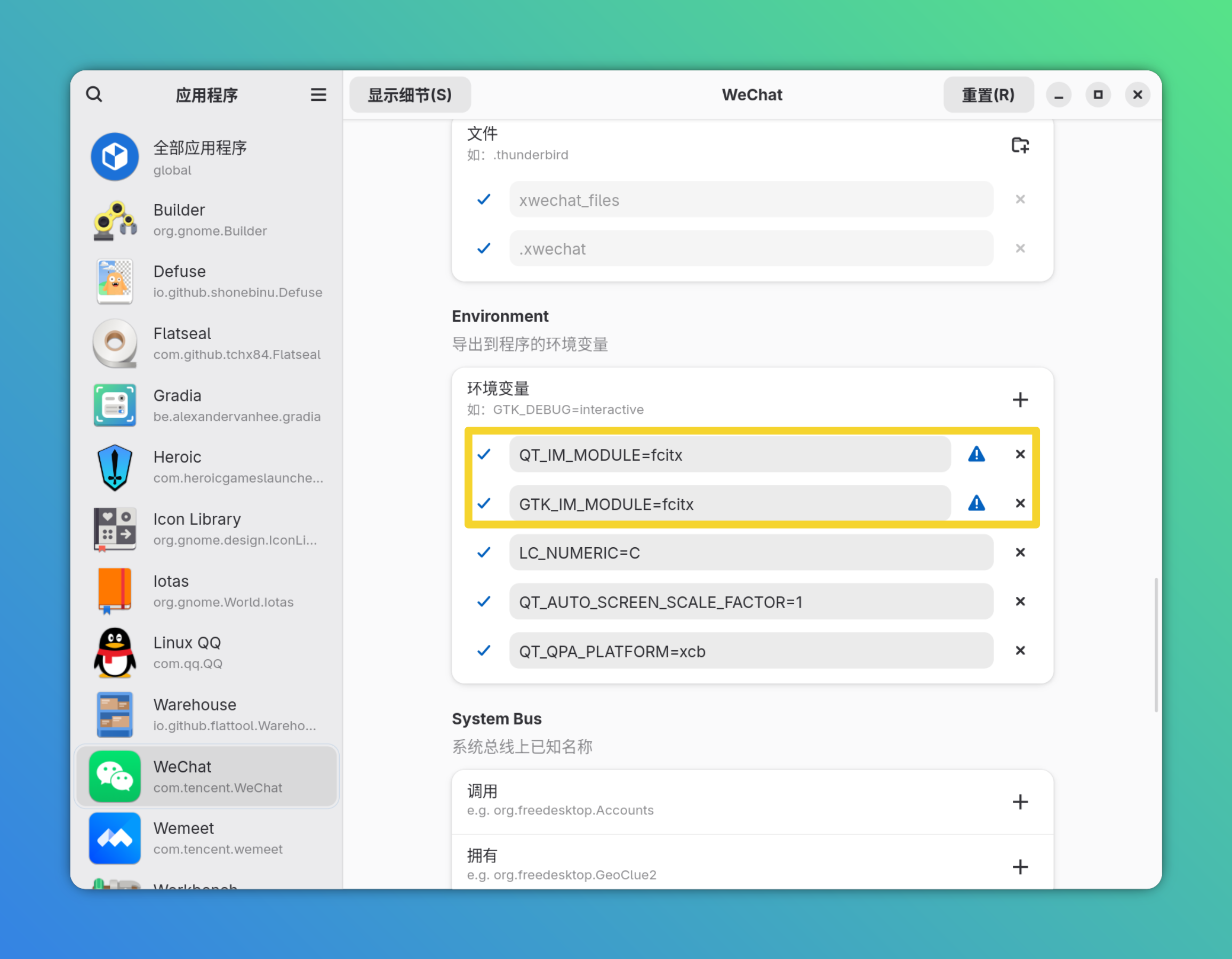Click warning icon beside GTK_IM_MODULE=fcitx
The width and height of the screenshot is (1232, 959).
tap(977, 503)
